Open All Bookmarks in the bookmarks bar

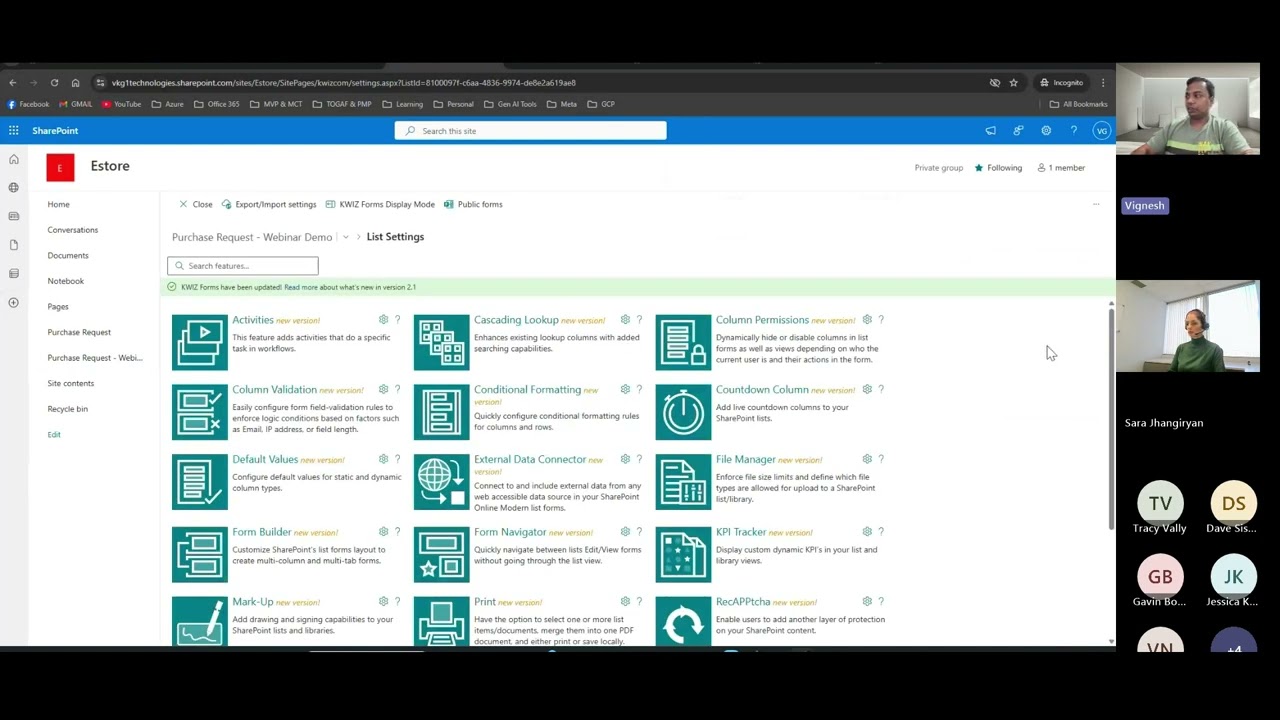click(x=1078, y=104)
